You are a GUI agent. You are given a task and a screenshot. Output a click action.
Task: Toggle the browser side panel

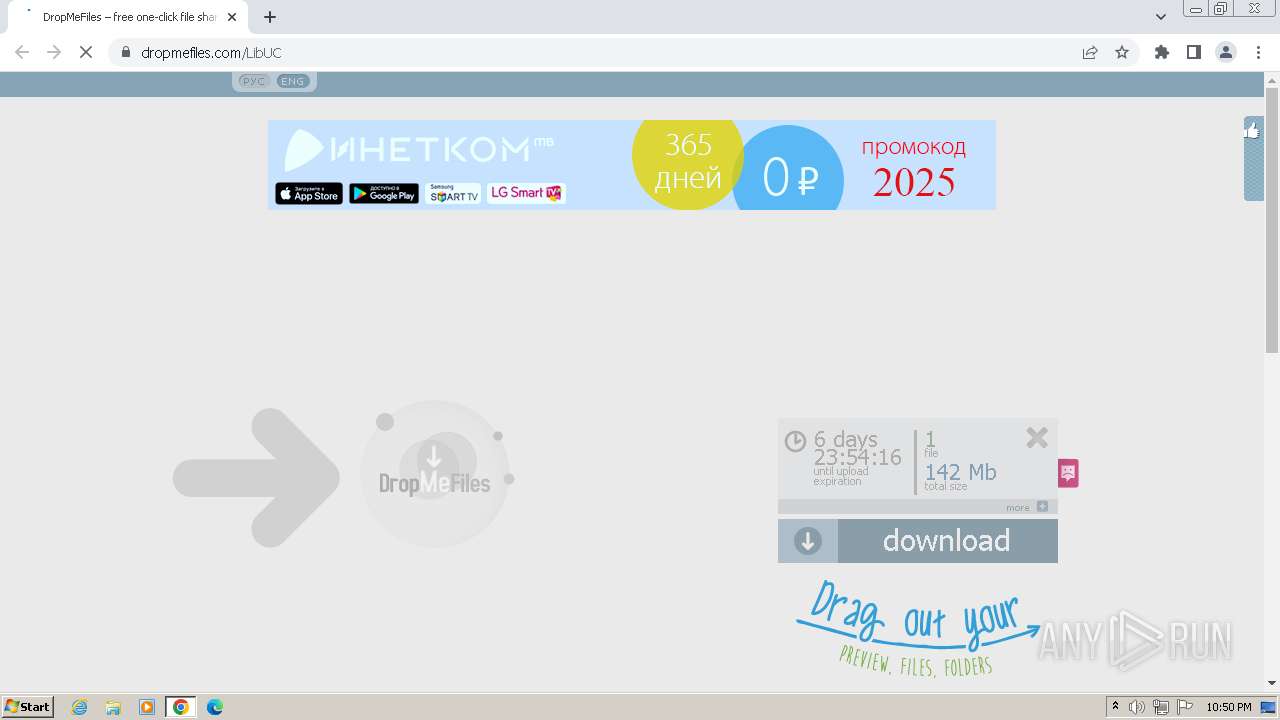coord(1194,52)
